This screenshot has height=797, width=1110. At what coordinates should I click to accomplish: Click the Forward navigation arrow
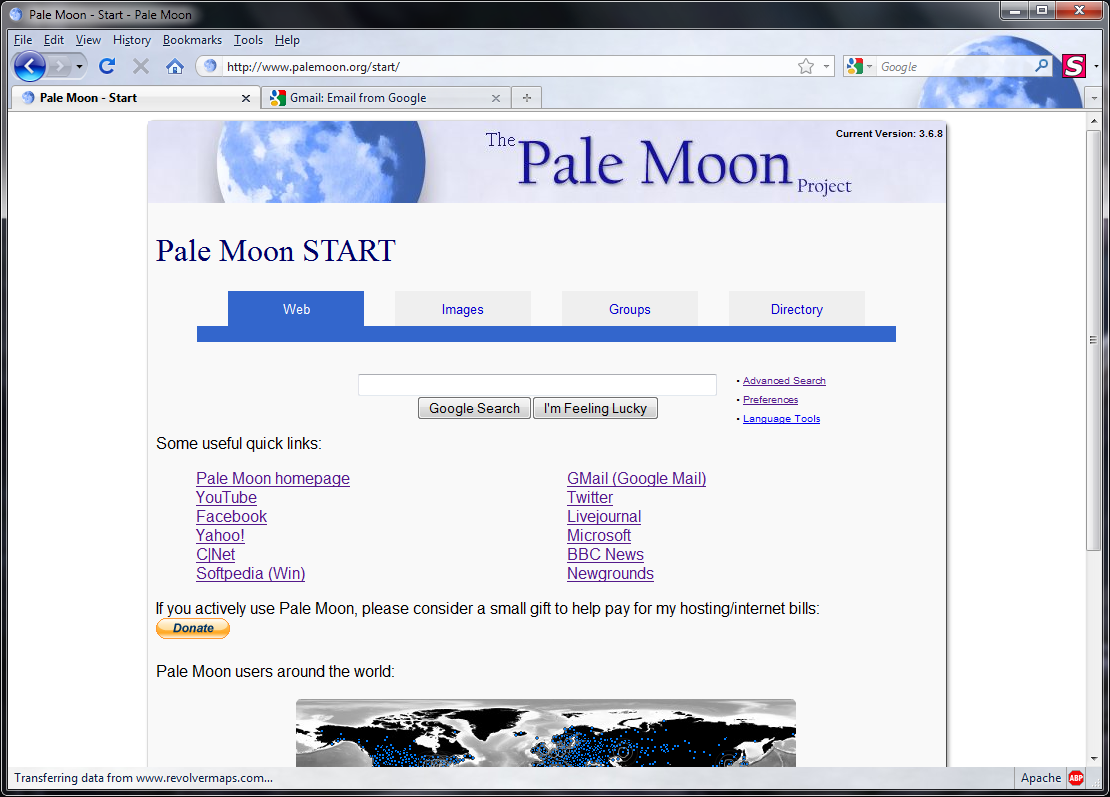[60, 67]
